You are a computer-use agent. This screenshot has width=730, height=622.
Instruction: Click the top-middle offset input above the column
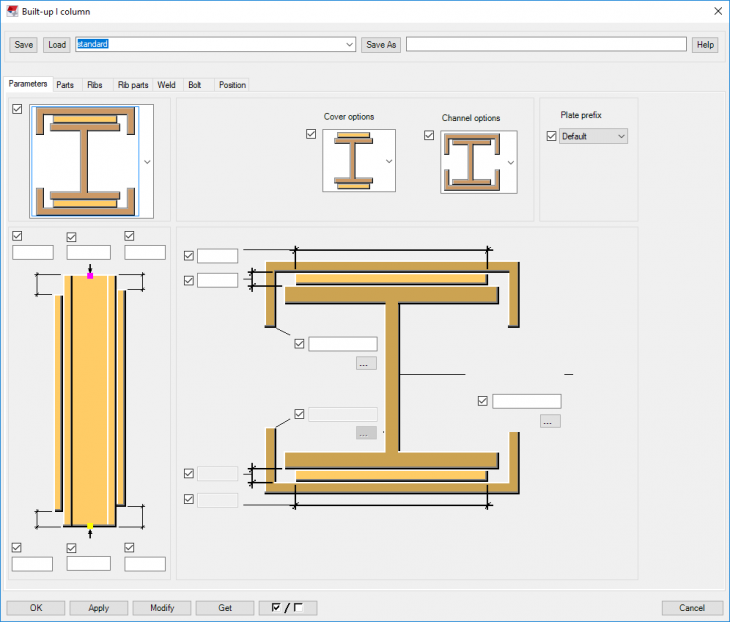[x=88, y=252]
